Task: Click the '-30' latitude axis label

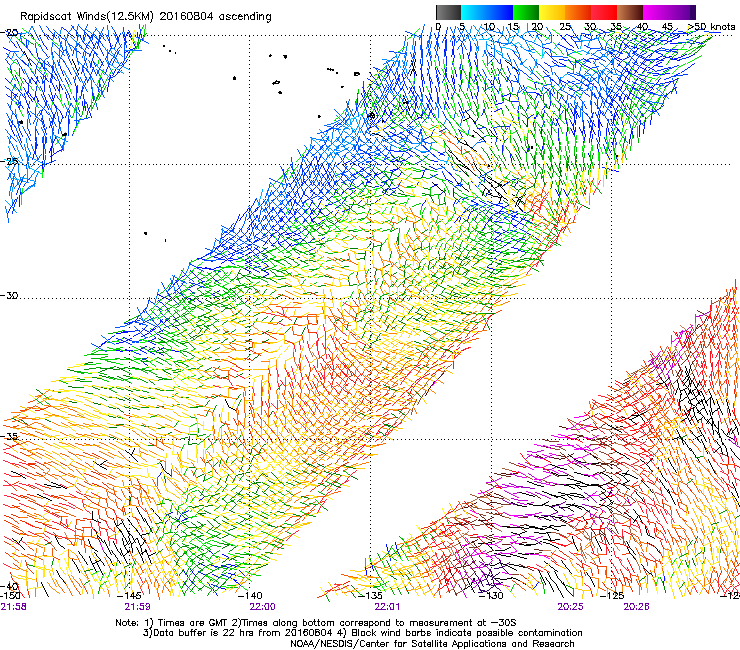Action: coord(9,295)
